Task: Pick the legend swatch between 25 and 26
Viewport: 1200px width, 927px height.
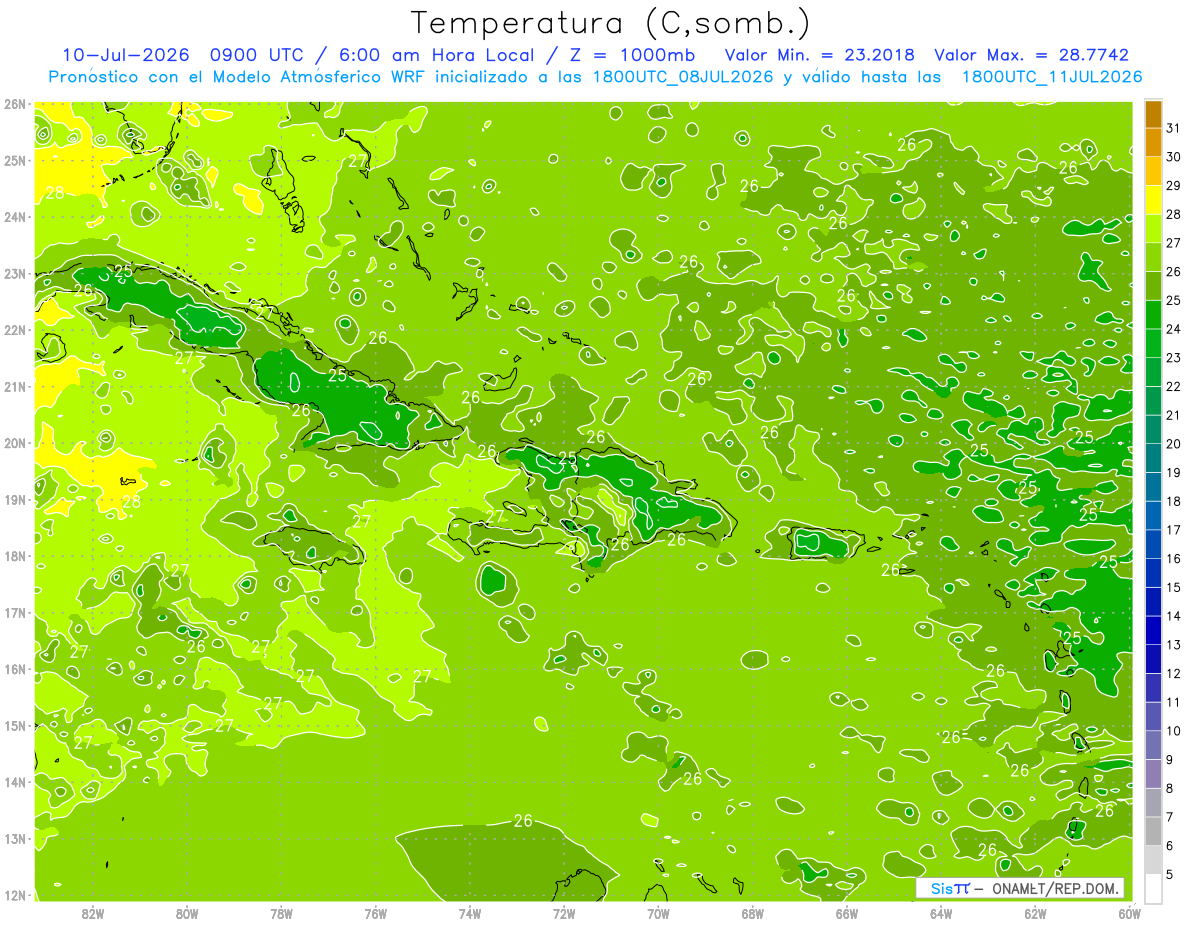Action: coord(1153,286)
